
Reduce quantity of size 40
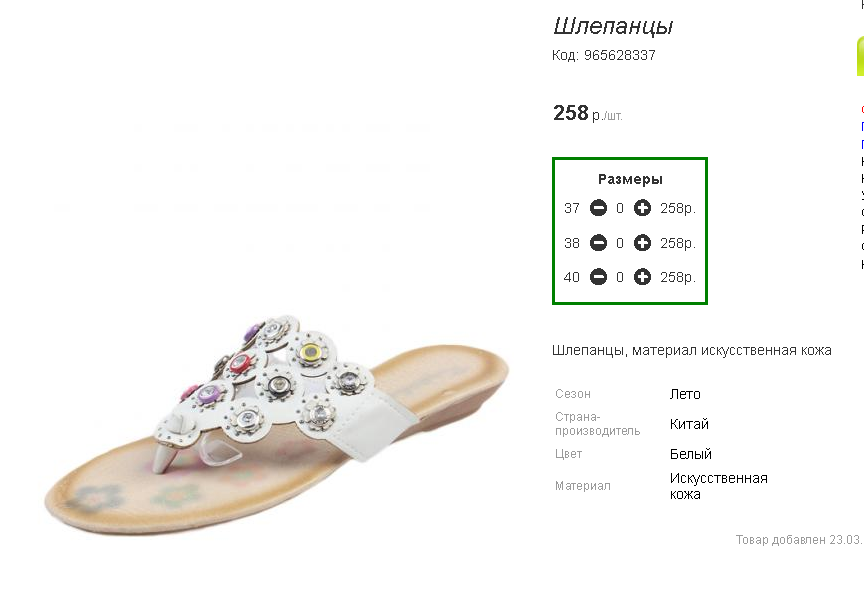(x=598, y=277)
